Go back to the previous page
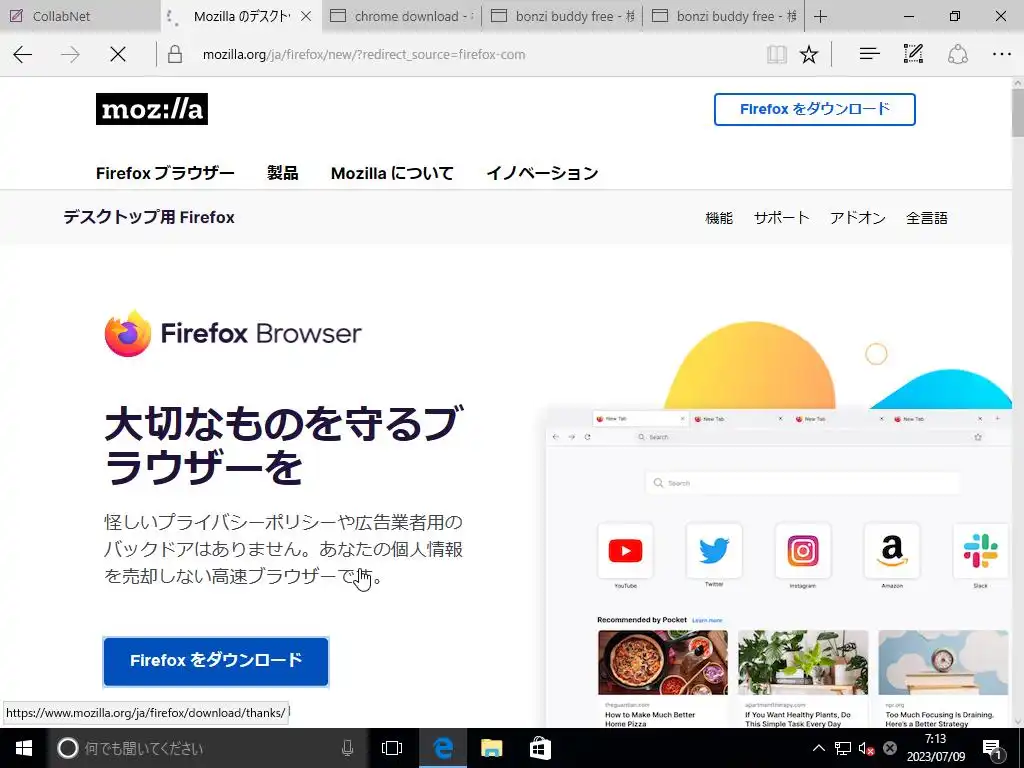The height and width of the screenshot is (768, 1024). pyautogui.click(x=23, y=54)
